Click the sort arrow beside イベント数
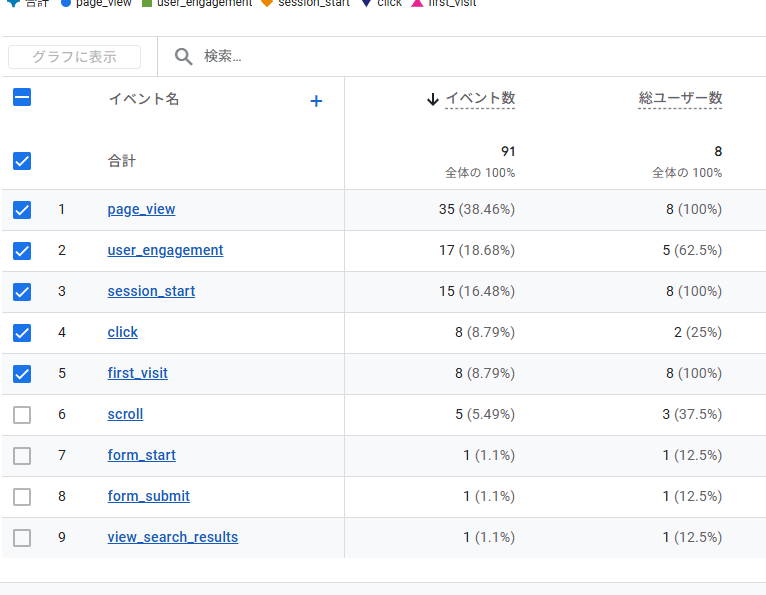The height and width of the screenshot is (595, 766). coord(433,99)
